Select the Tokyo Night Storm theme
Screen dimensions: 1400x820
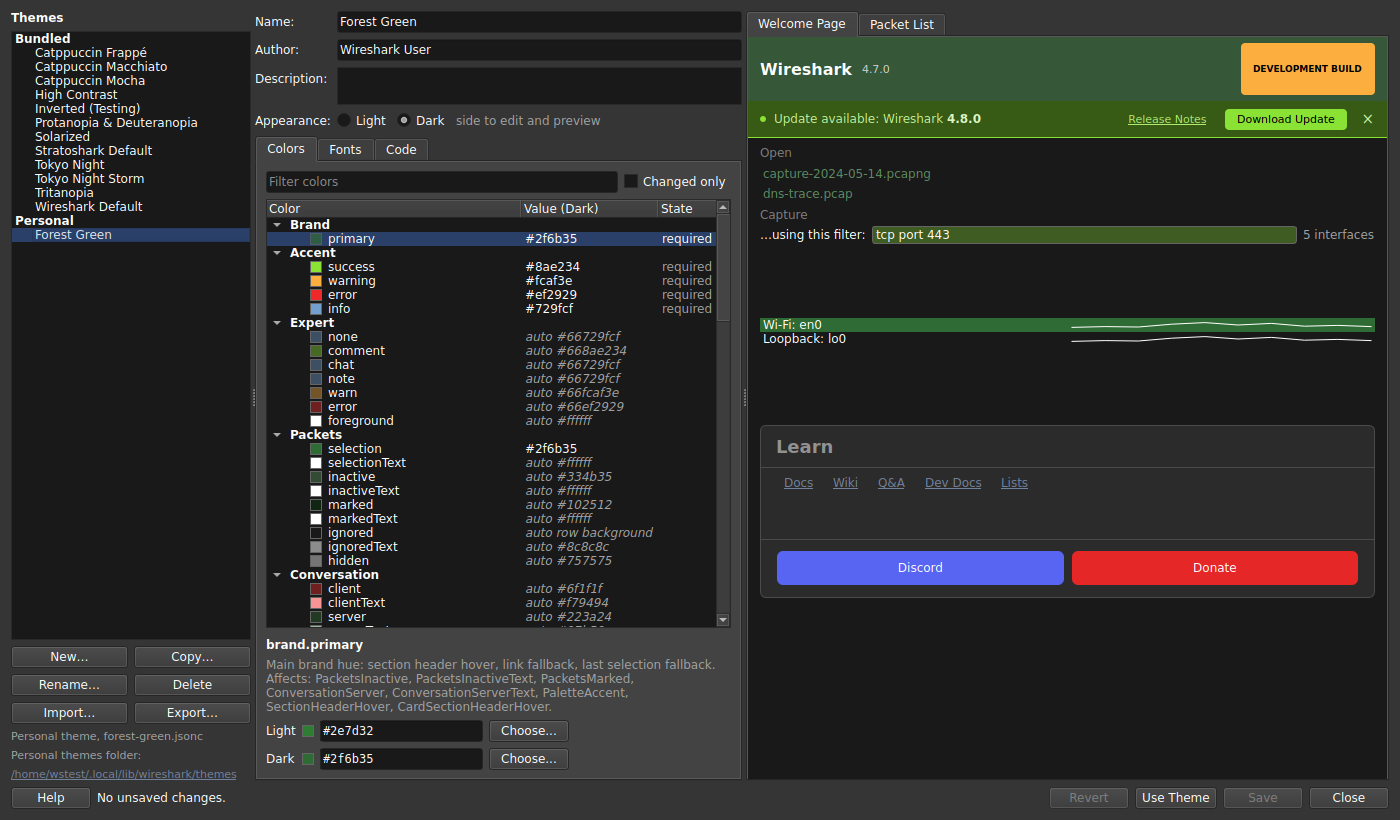[89, 179]
